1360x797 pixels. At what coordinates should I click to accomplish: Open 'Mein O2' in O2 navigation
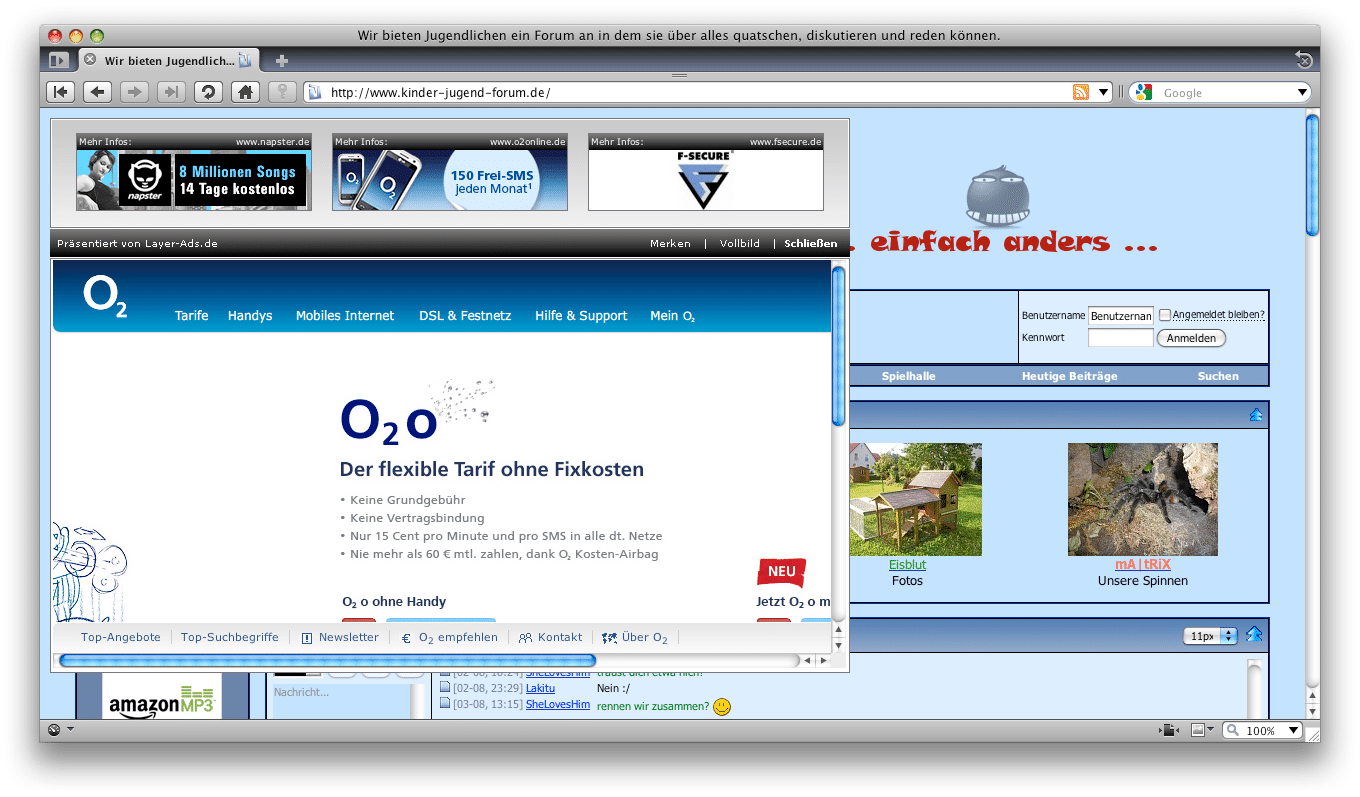672,315
